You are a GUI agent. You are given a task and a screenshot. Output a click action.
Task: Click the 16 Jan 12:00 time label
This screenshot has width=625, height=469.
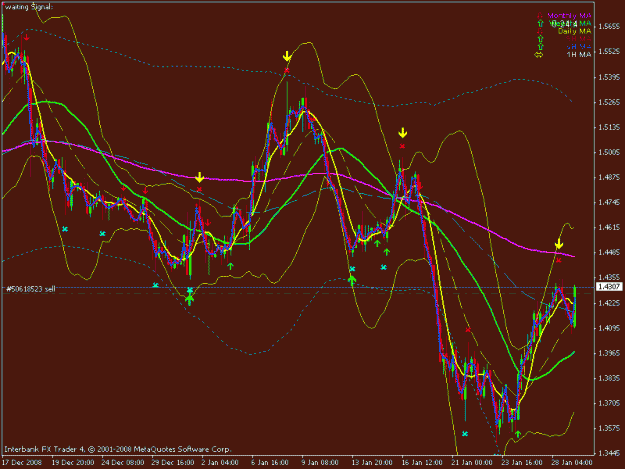(x=422, y=463)
